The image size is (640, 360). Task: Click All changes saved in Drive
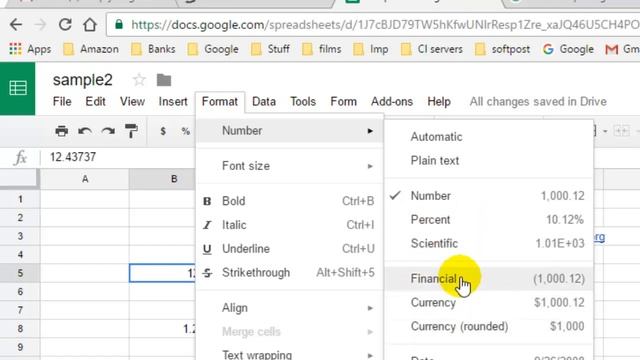[x=538, y=102]
